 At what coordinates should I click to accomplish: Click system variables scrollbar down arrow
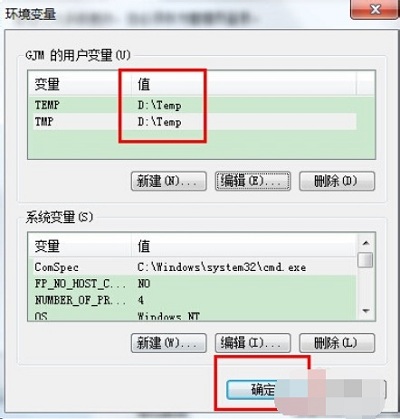click(366, 311)
